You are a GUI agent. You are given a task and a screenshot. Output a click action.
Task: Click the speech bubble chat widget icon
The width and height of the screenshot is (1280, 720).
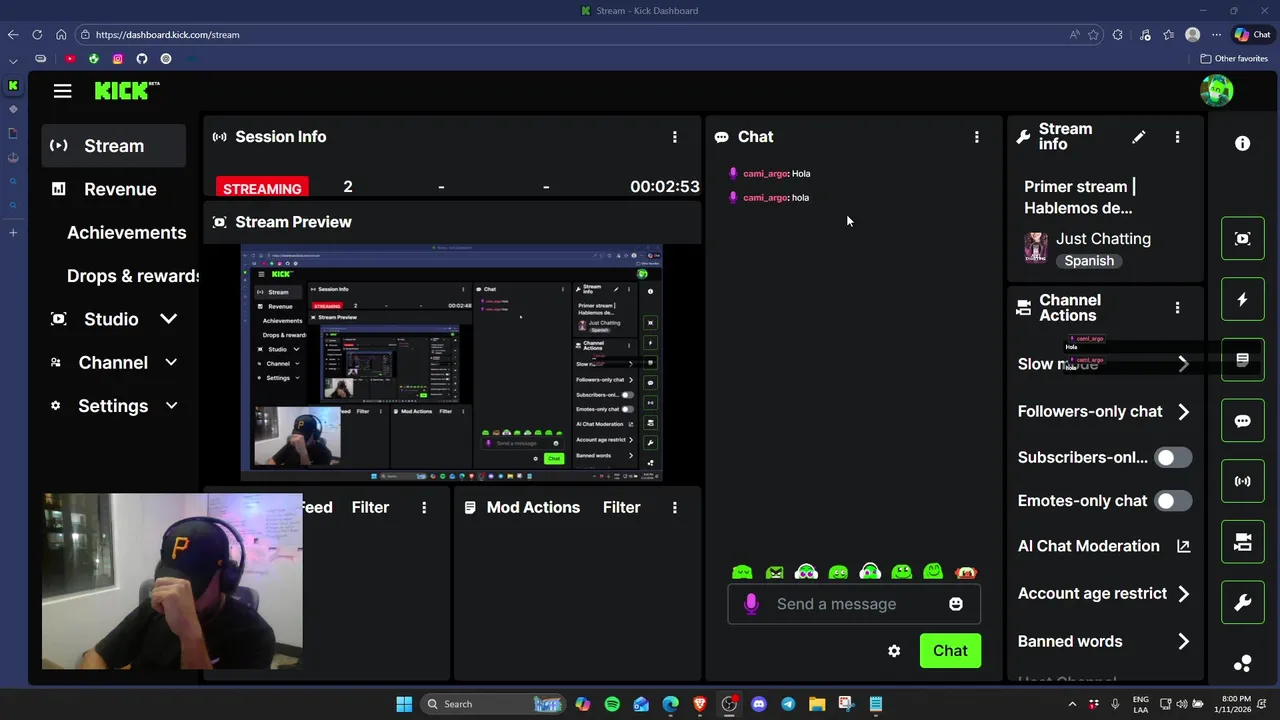point(1242,421)
